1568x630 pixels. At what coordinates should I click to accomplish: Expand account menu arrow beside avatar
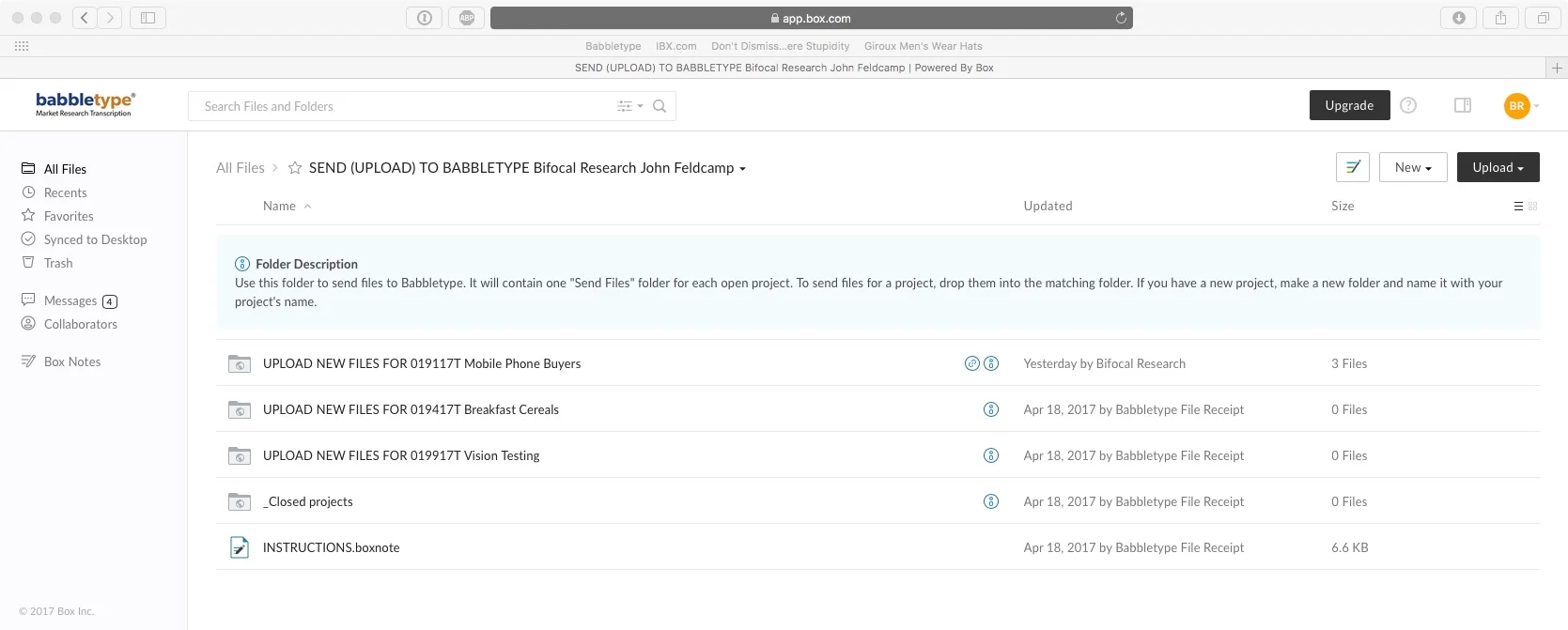1537,106
